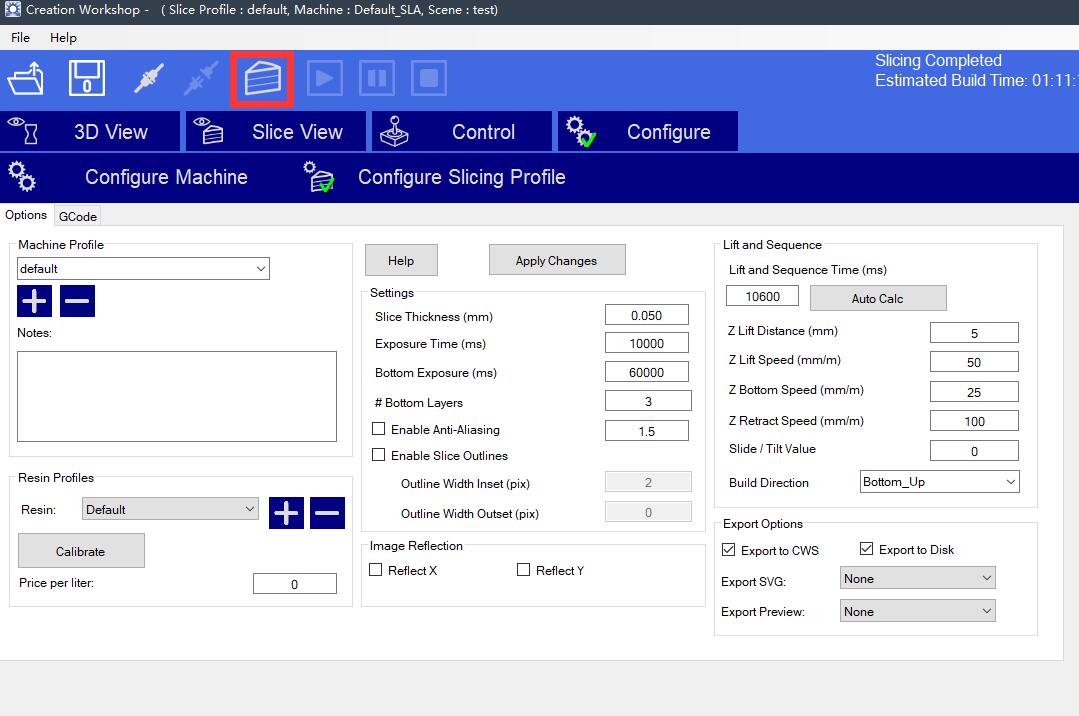Add a new machine profile with plus icon
The width and height of the screenshot is (1079, 716).
[x=34, y=300]
